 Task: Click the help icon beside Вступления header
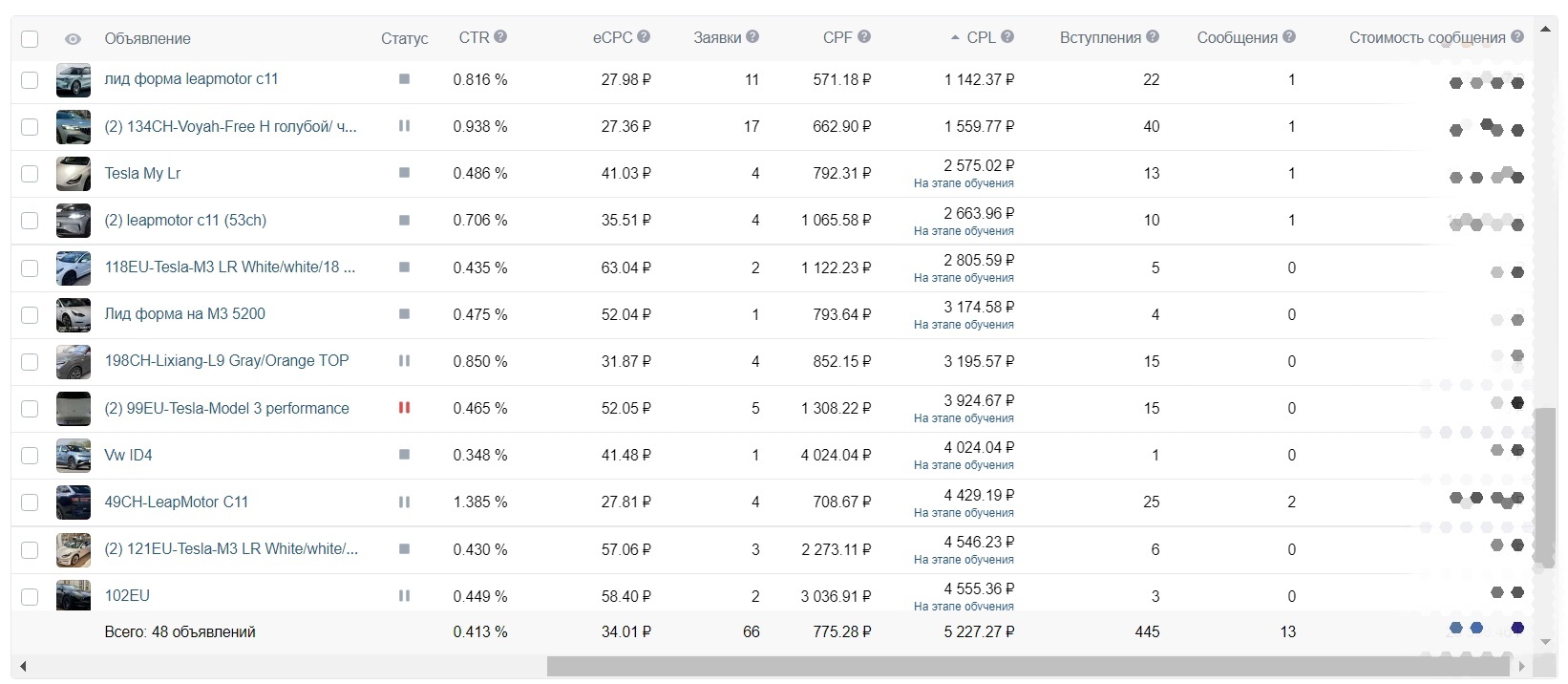pyautogui.click(x=1153, y=37)
